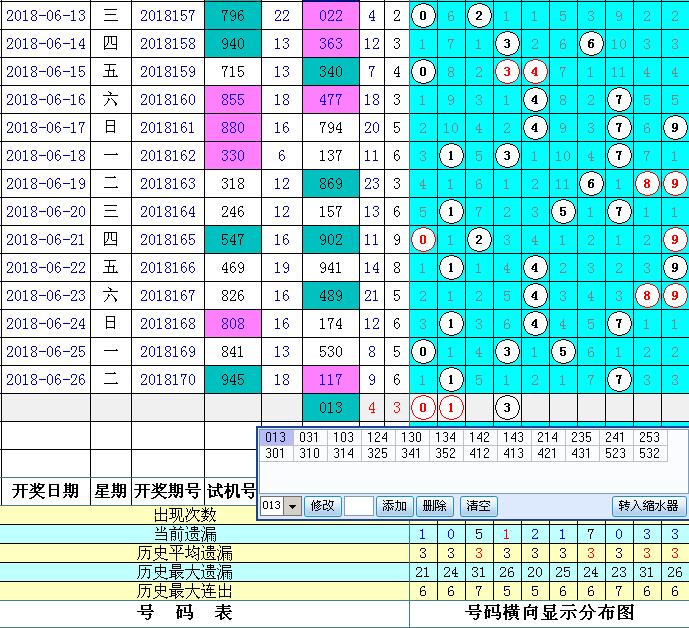Select number 421 in the number list
This screenshot has width=689, height=628.
tap(547, 453)
